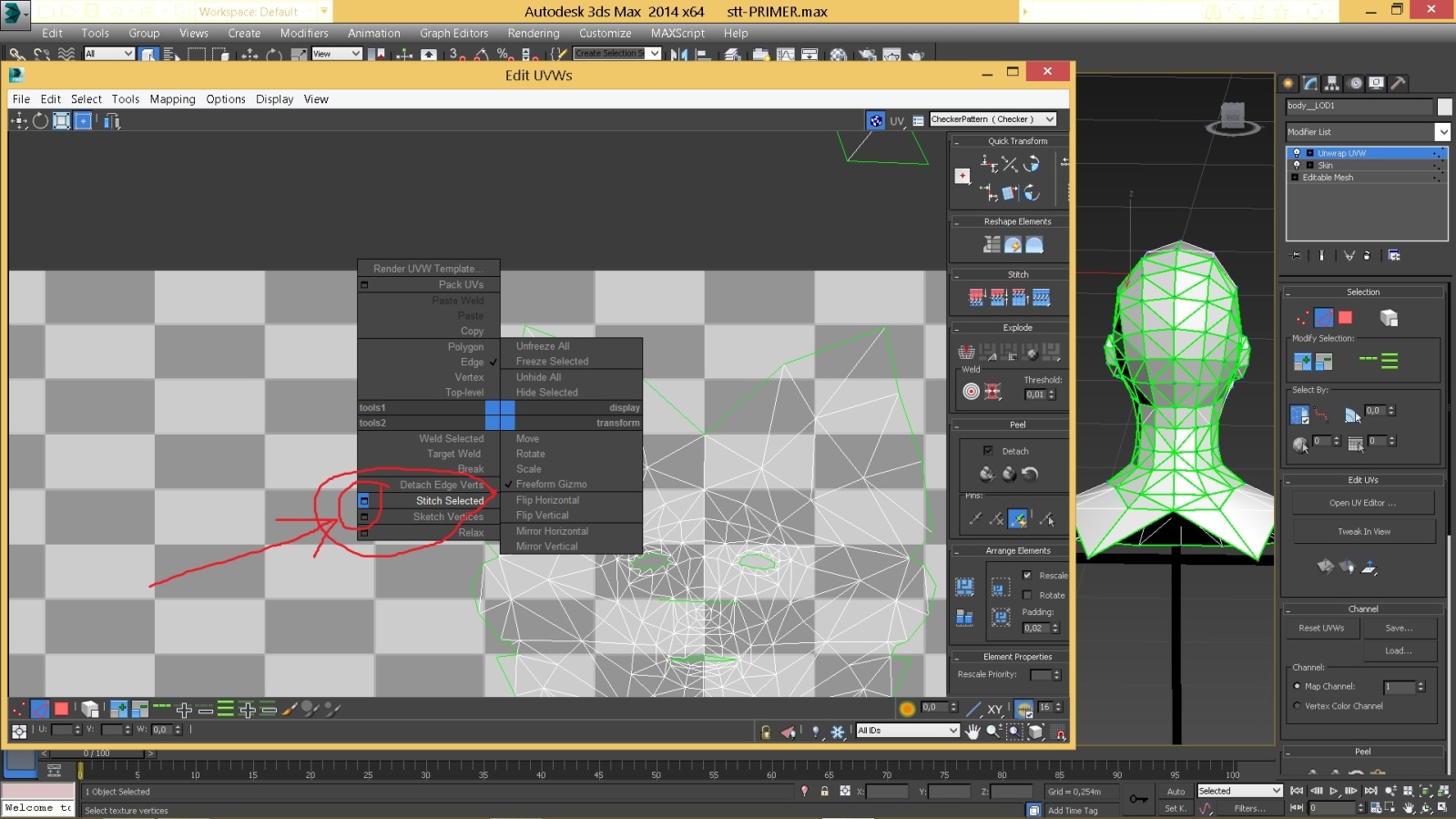Click the Mirror tool in the UVW toolbar
This screenshot has width=1456, height=819.
point(111,120)
